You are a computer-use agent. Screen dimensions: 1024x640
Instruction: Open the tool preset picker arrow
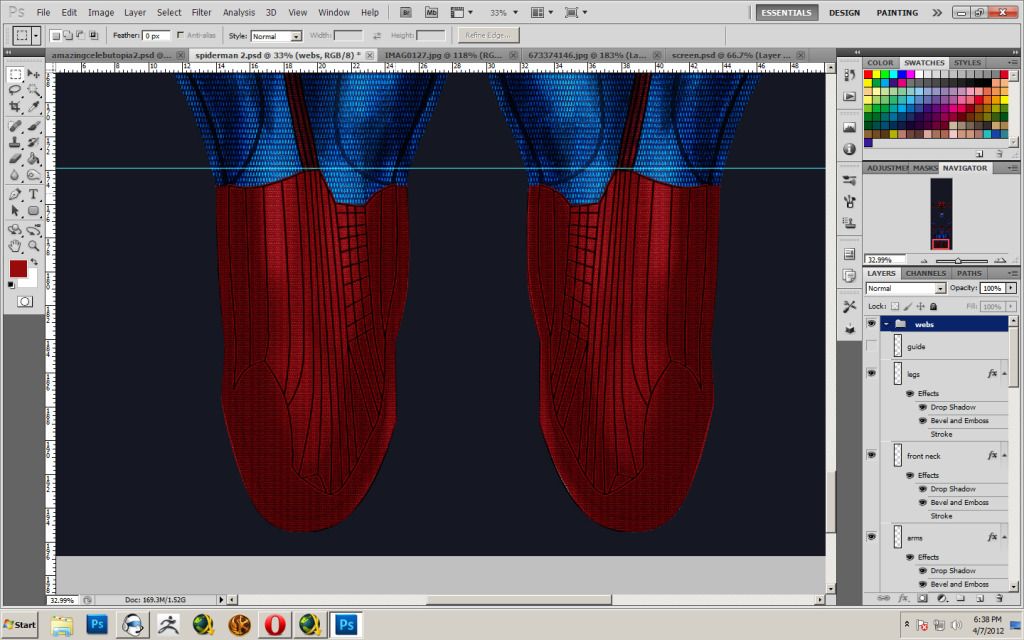(x=36, y=35)
